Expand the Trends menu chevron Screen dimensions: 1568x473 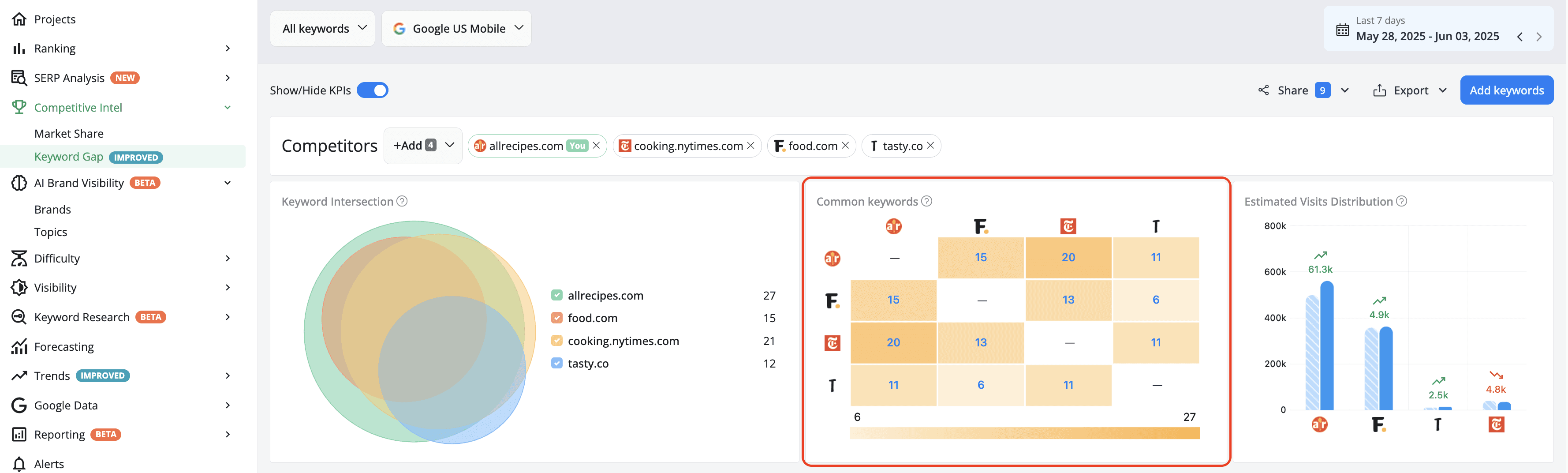click(x=228, y=375)
